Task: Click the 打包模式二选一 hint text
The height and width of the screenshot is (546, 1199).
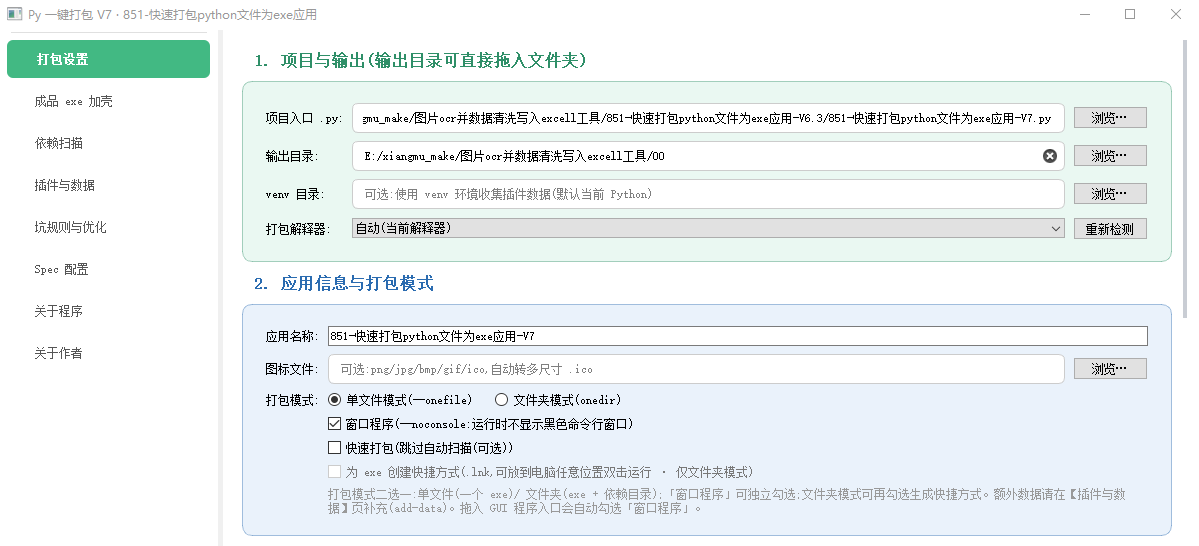Action: pyautogui.click(x=726, y=501)
